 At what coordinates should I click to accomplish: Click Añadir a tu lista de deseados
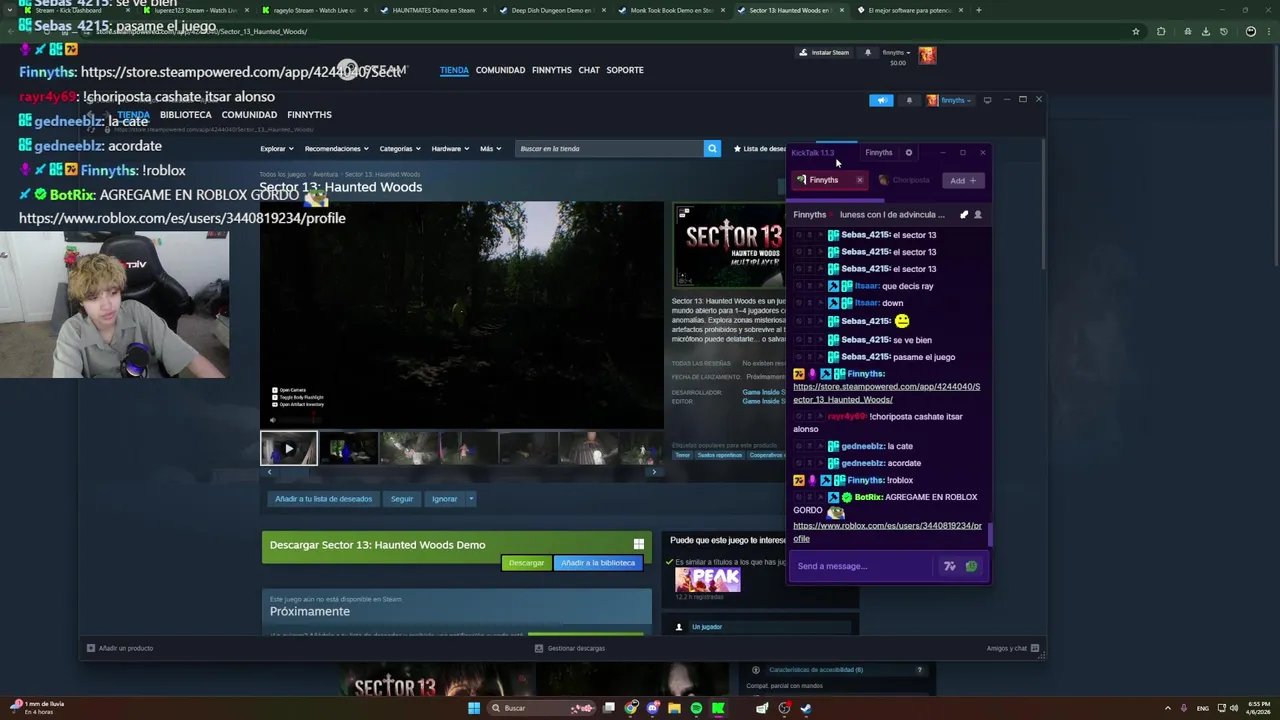click(x=323, y=499)
